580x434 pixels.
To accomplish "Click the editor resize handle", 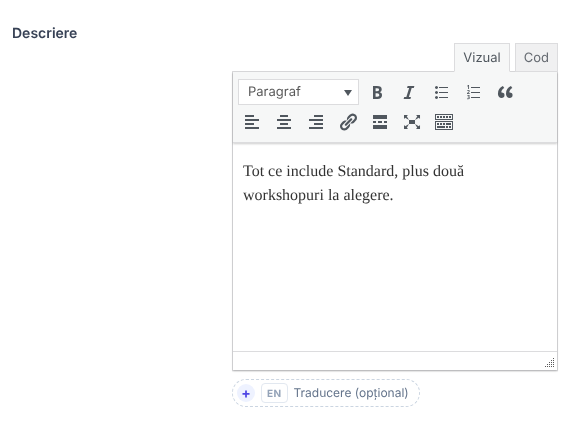I will 550,363.
